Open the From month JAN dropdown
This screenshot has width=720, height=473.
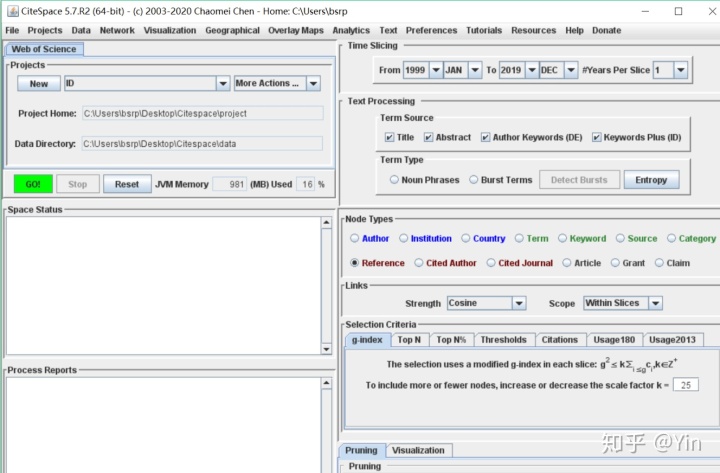tap(475, 70)
